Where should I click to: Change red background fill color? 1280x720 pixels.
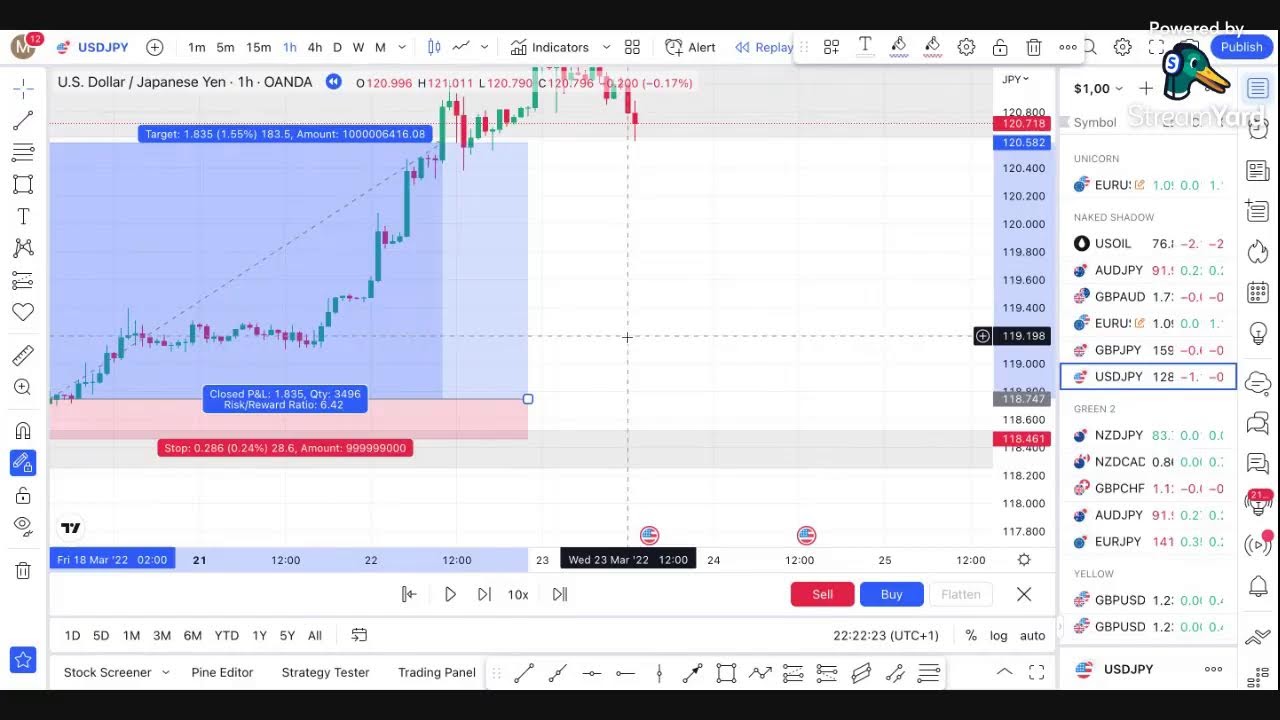(932, 46)
